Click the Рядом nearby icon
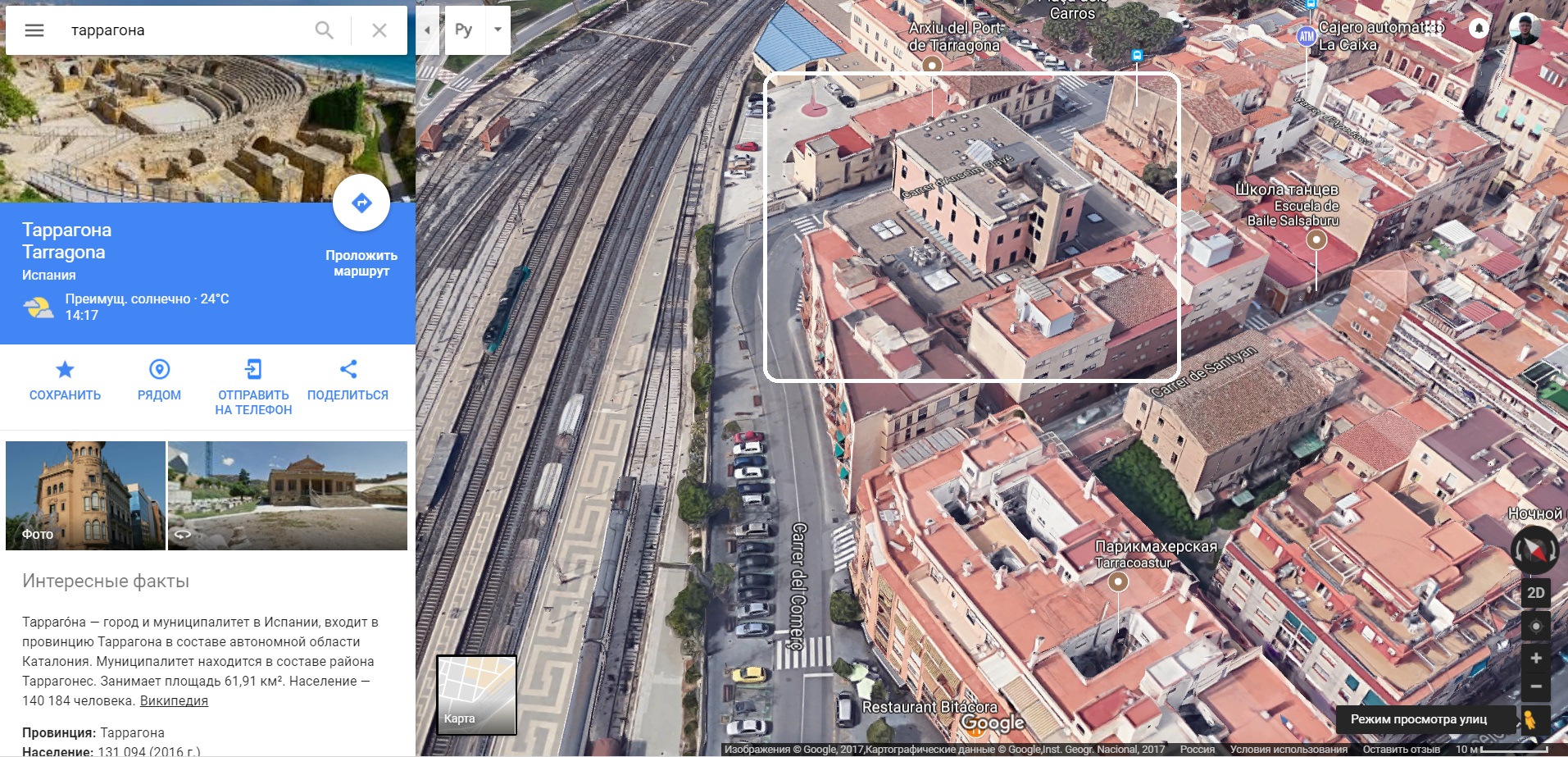 pyautogui.click(x=159, y=369)
